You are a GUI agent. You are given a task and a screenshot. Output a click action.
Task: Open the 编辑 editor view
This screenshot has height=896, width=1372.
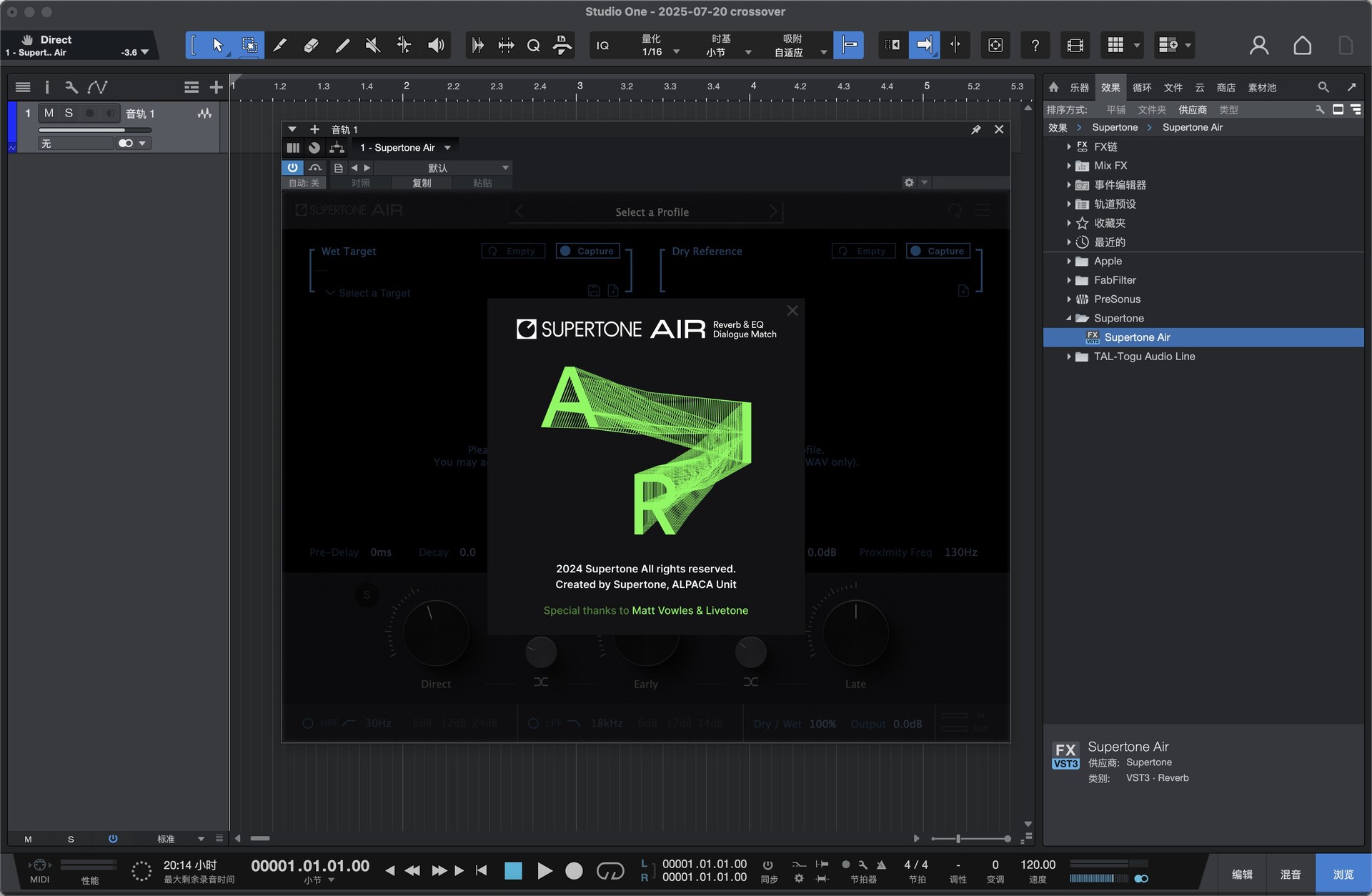[x=1242, y=874]
